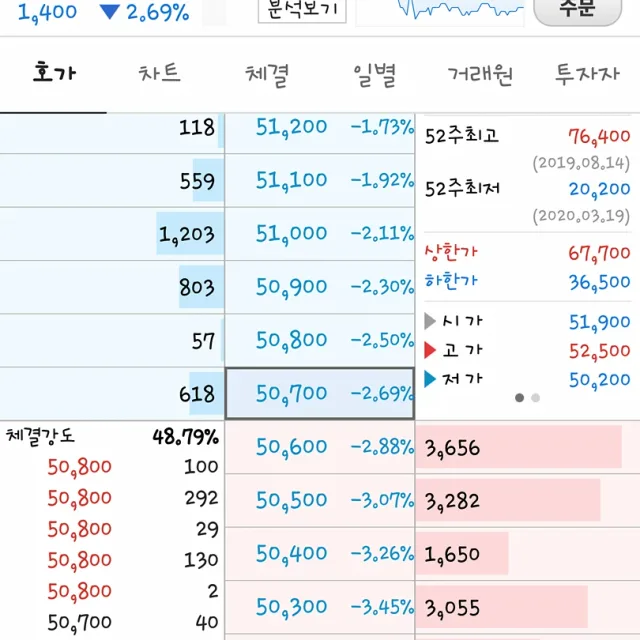Select the 51,000 ask price row
640x640 pixels.
(x=320, y=234)
